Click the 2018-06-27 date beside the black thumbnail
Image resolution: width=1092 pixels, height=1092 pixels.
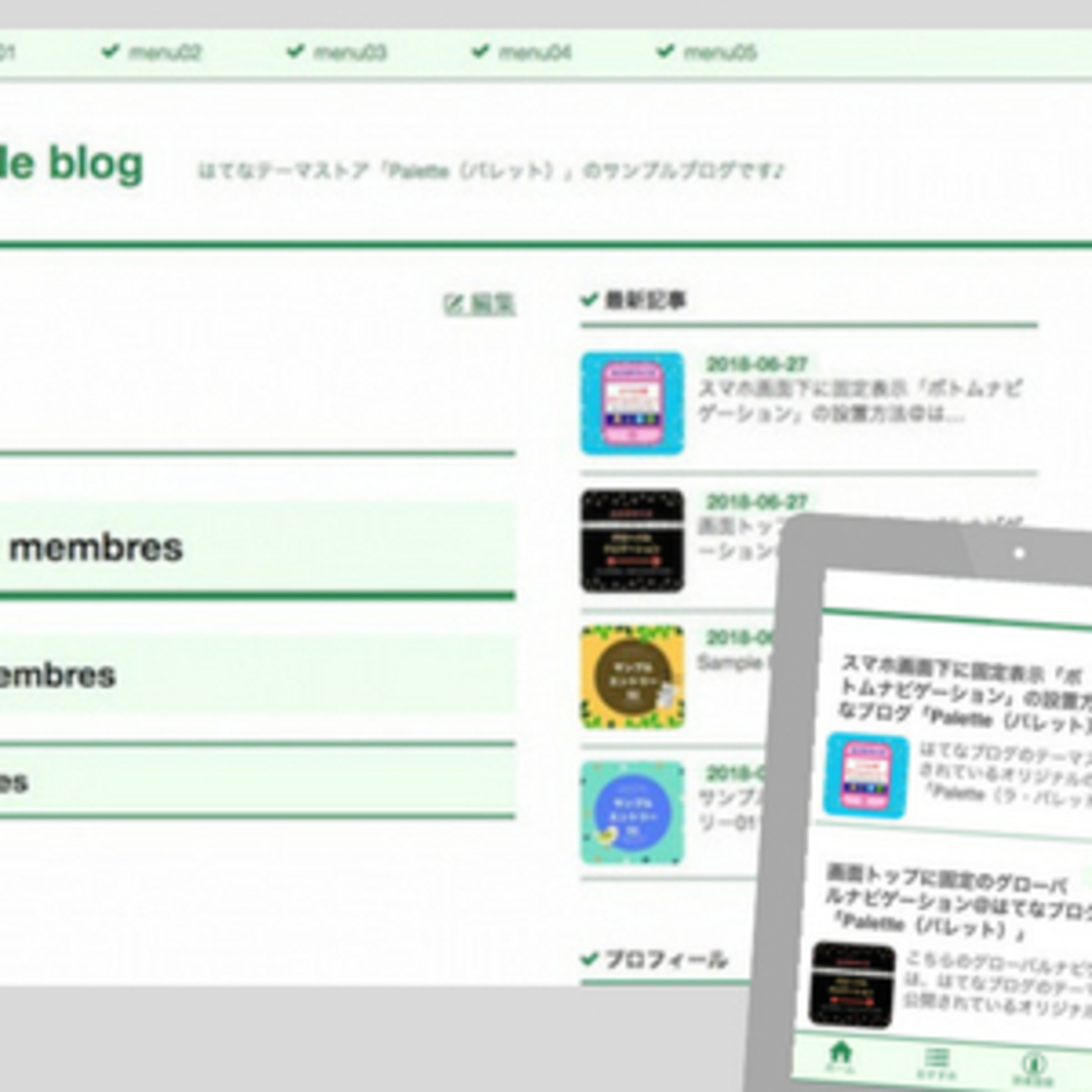(756, 501)
